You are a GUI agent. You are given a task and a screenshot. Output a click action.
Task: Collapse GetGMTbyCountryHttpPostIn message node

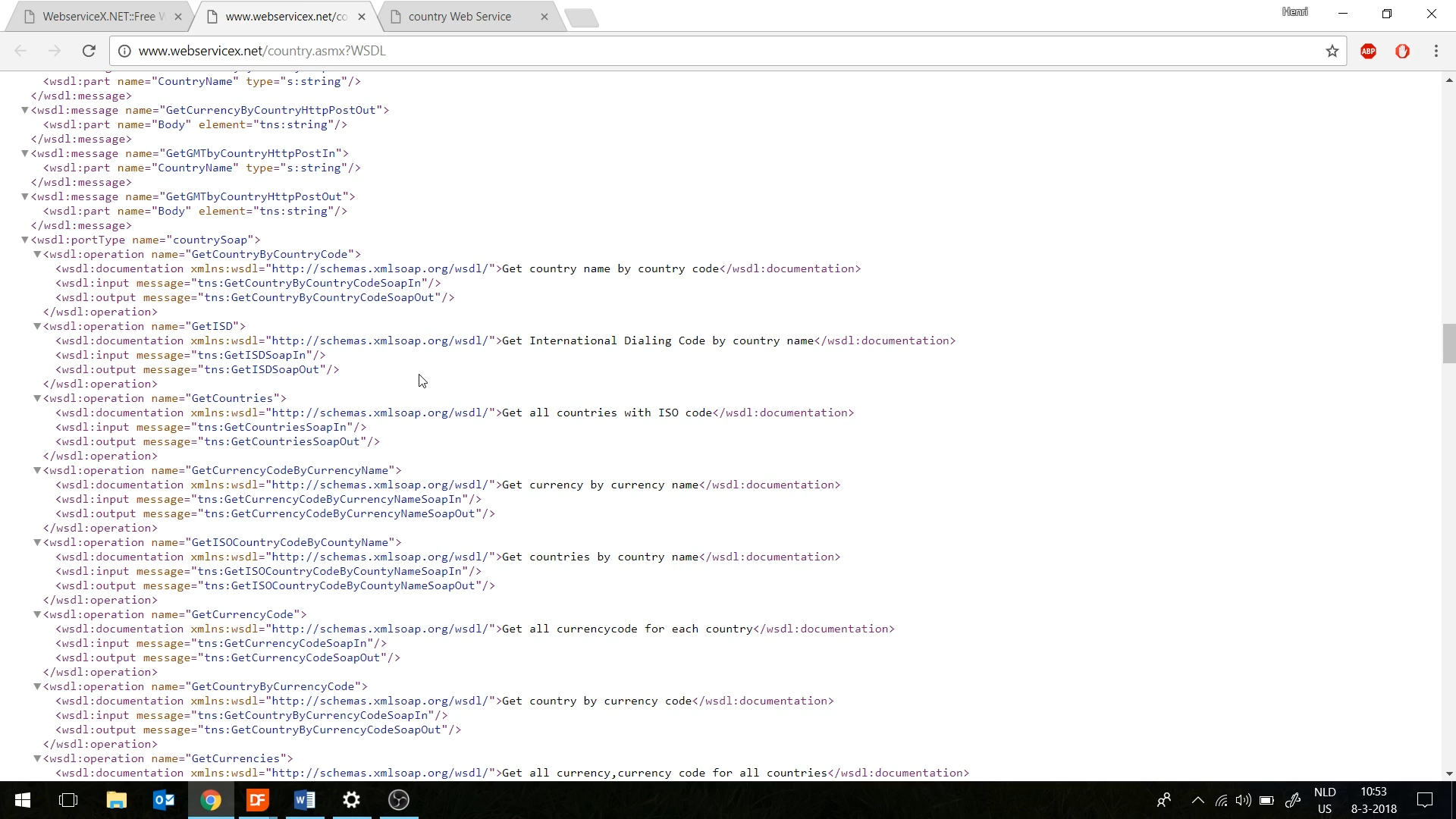[x=25, y=153]
